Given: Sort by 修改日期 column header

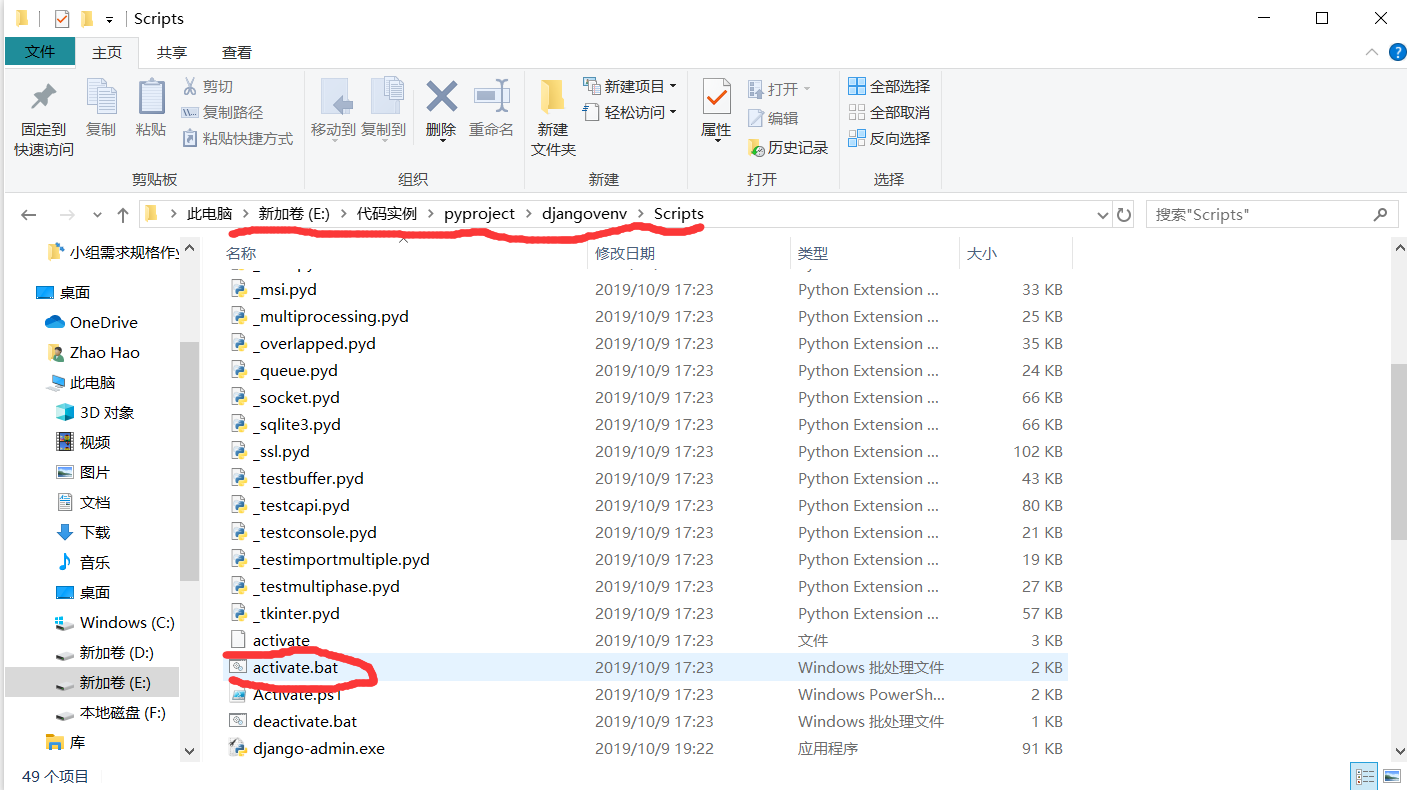Looking at the screenshot, I should [x=625, y=254].
